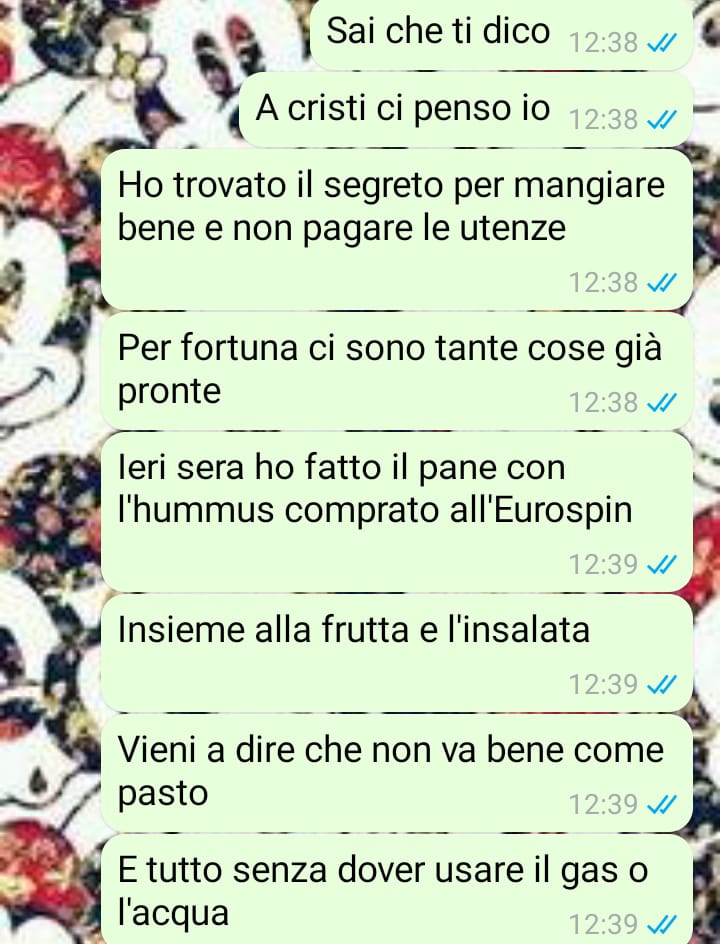Tap the 'Insieme alla frutta e l'insalata' message
The width and height of the screenshot is (720, 944).
pos(397,653)
